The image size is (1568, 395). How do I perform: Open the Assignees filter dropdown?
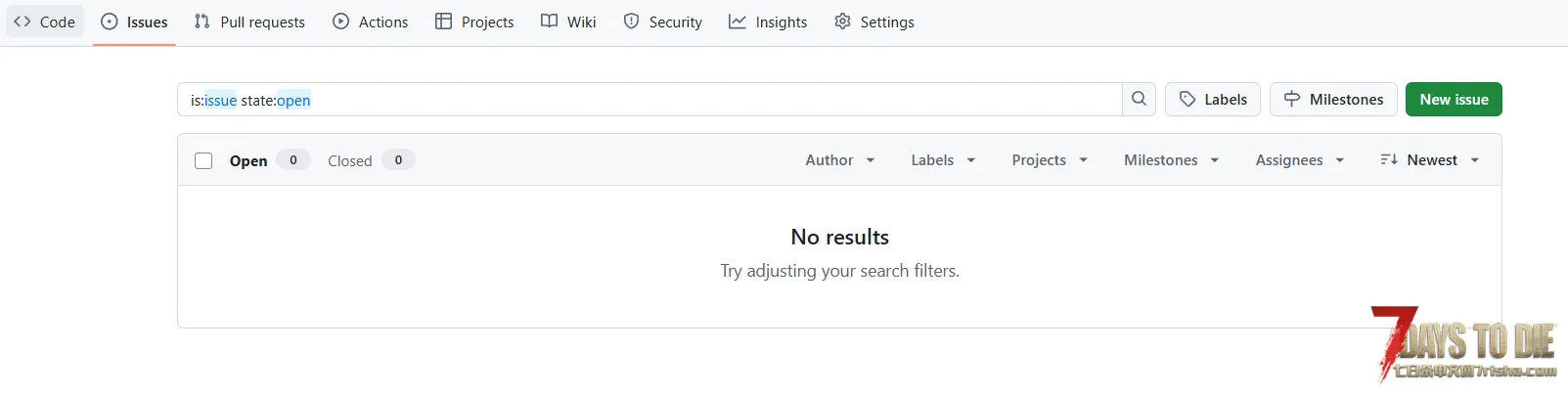1300,160
